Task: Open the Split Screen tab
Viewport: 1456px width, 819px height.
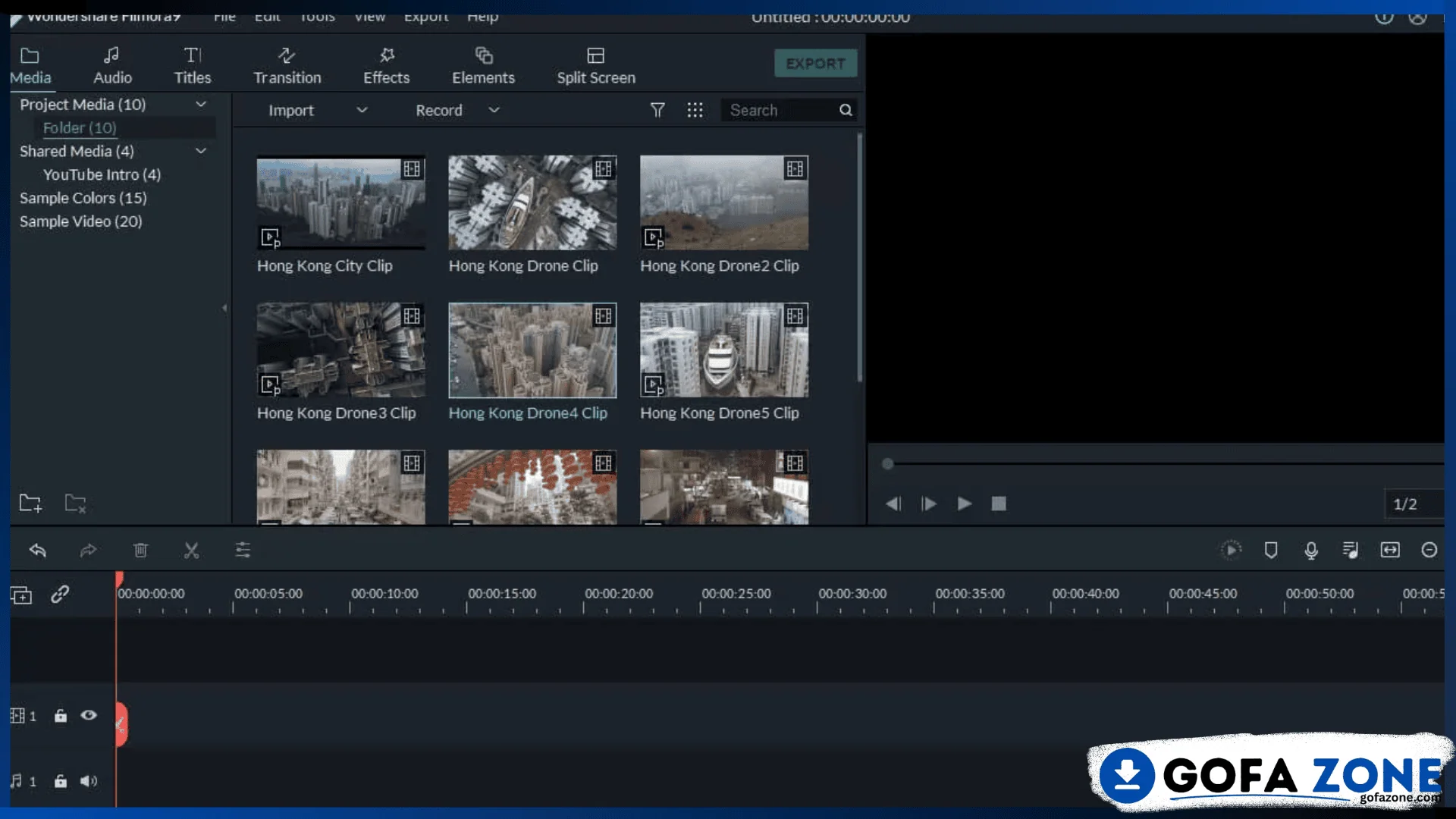Action: 596,65
